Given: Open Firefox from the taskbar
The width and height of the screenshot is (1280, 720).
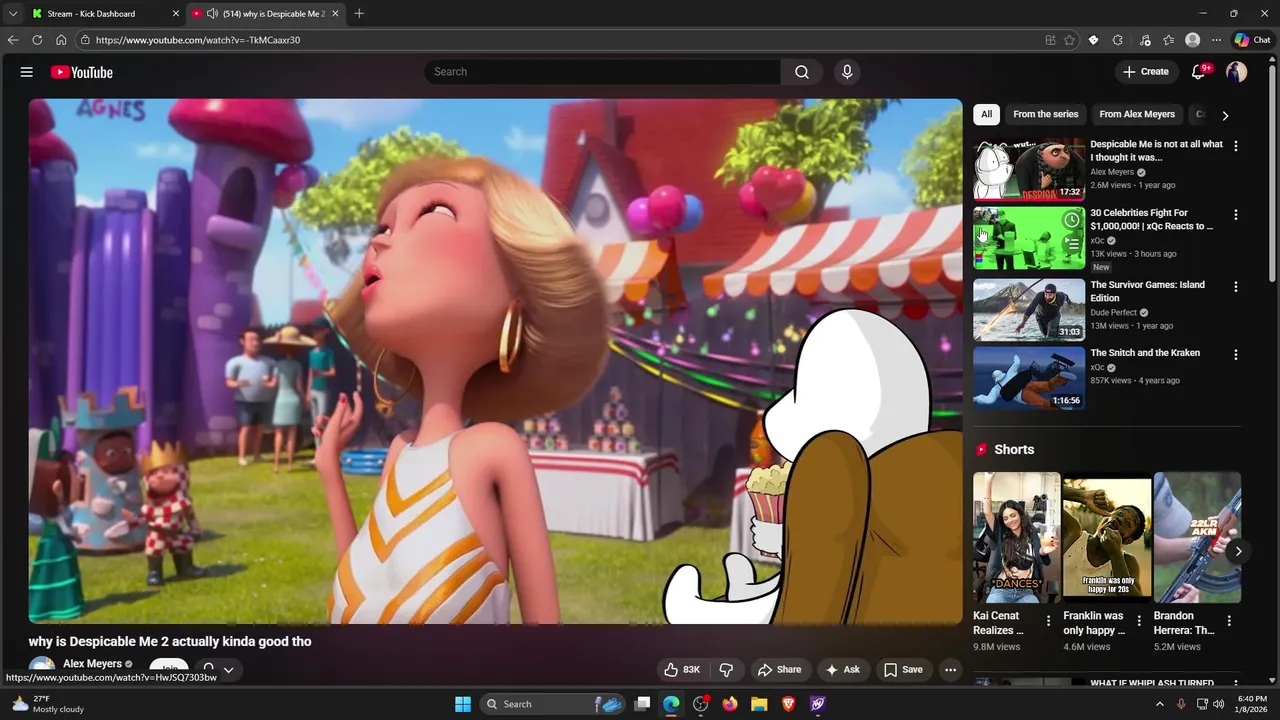Looking at the screenshot, I should pyautogui.click(x=730, y=704).
